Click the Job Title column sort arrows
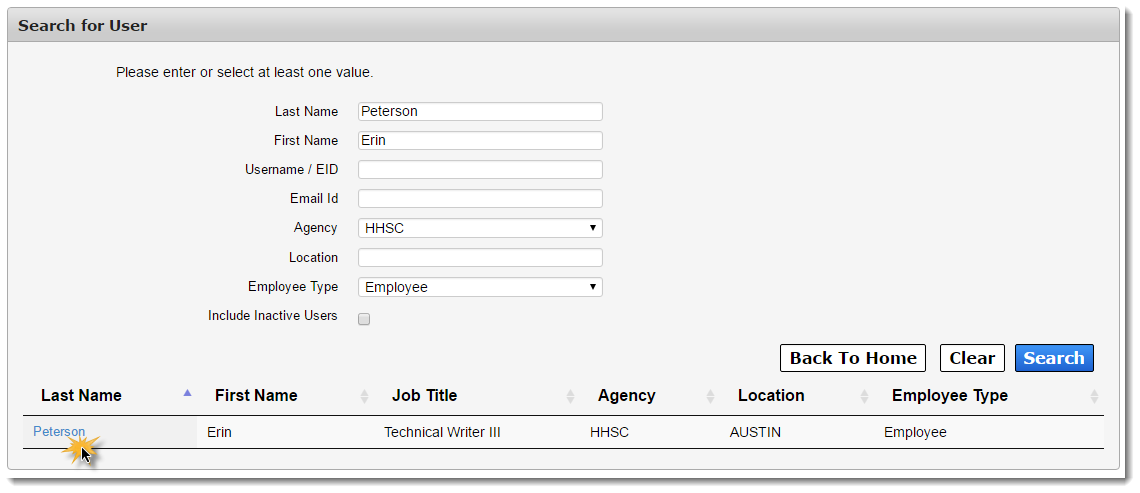The height and width of the screenshot is (493, 1140). click(x=571, y=396)
